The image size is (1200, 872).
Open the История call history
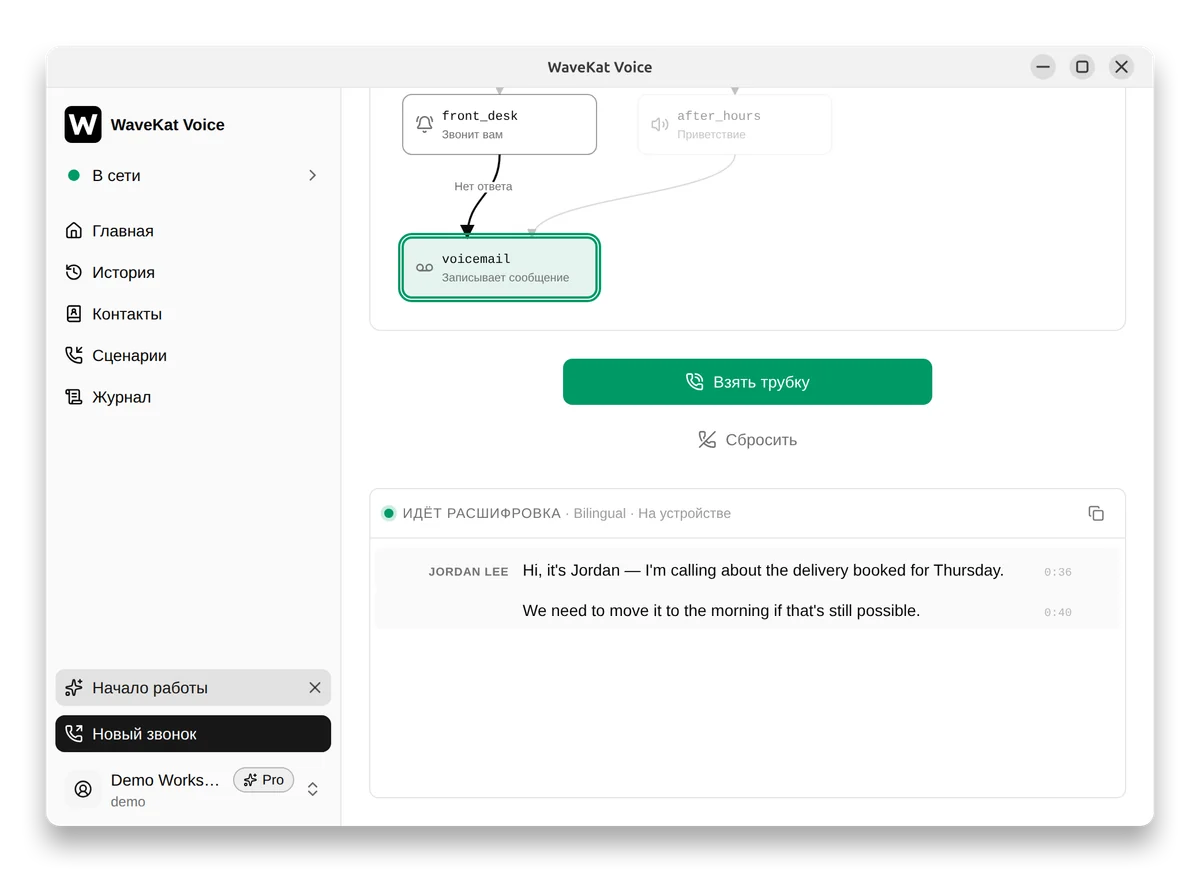(x=193, y=272)
